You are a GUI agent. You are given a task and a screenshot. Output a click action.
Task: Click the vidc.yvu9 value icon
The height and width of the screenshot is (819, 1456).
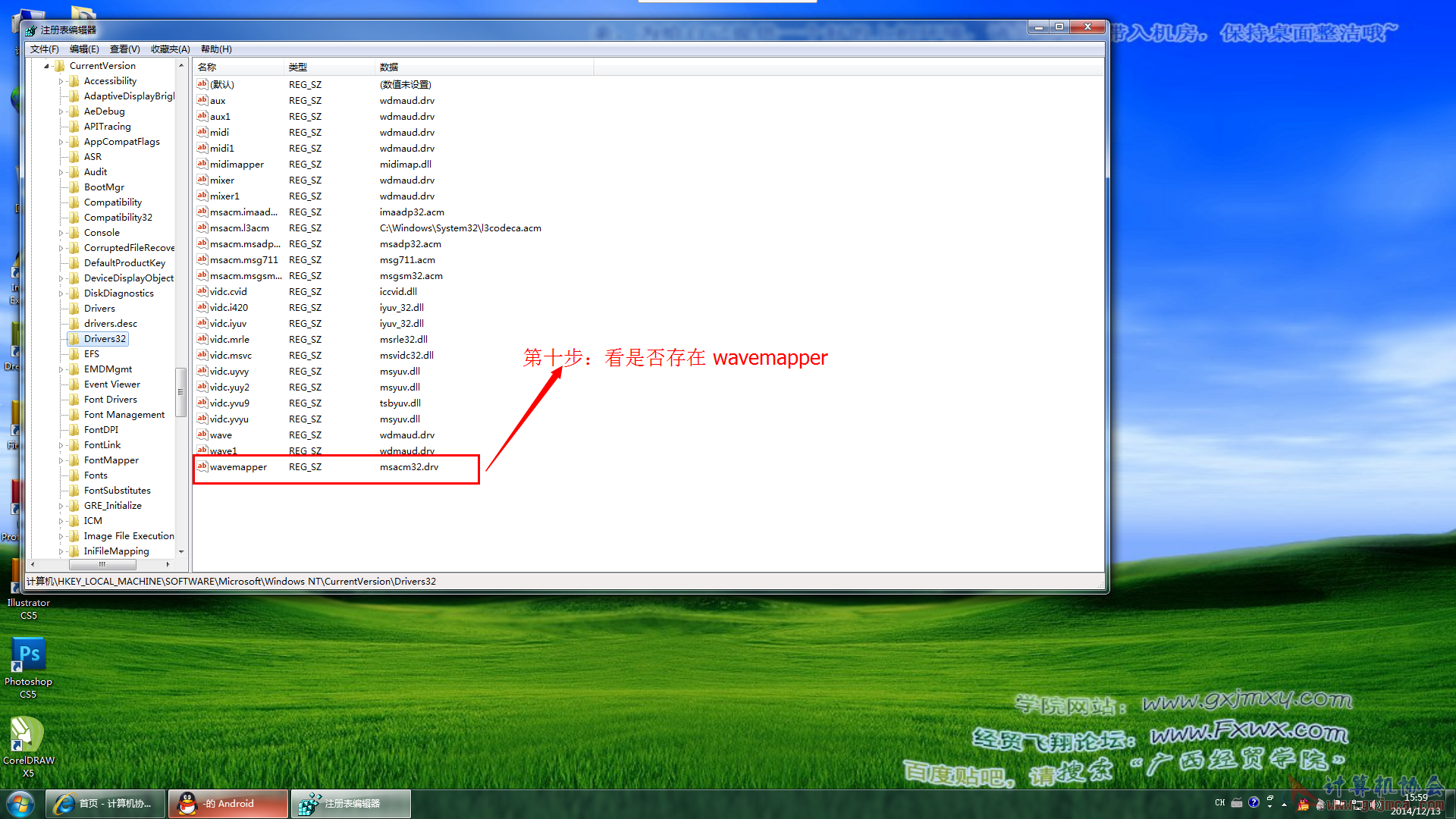pos(202,403)
